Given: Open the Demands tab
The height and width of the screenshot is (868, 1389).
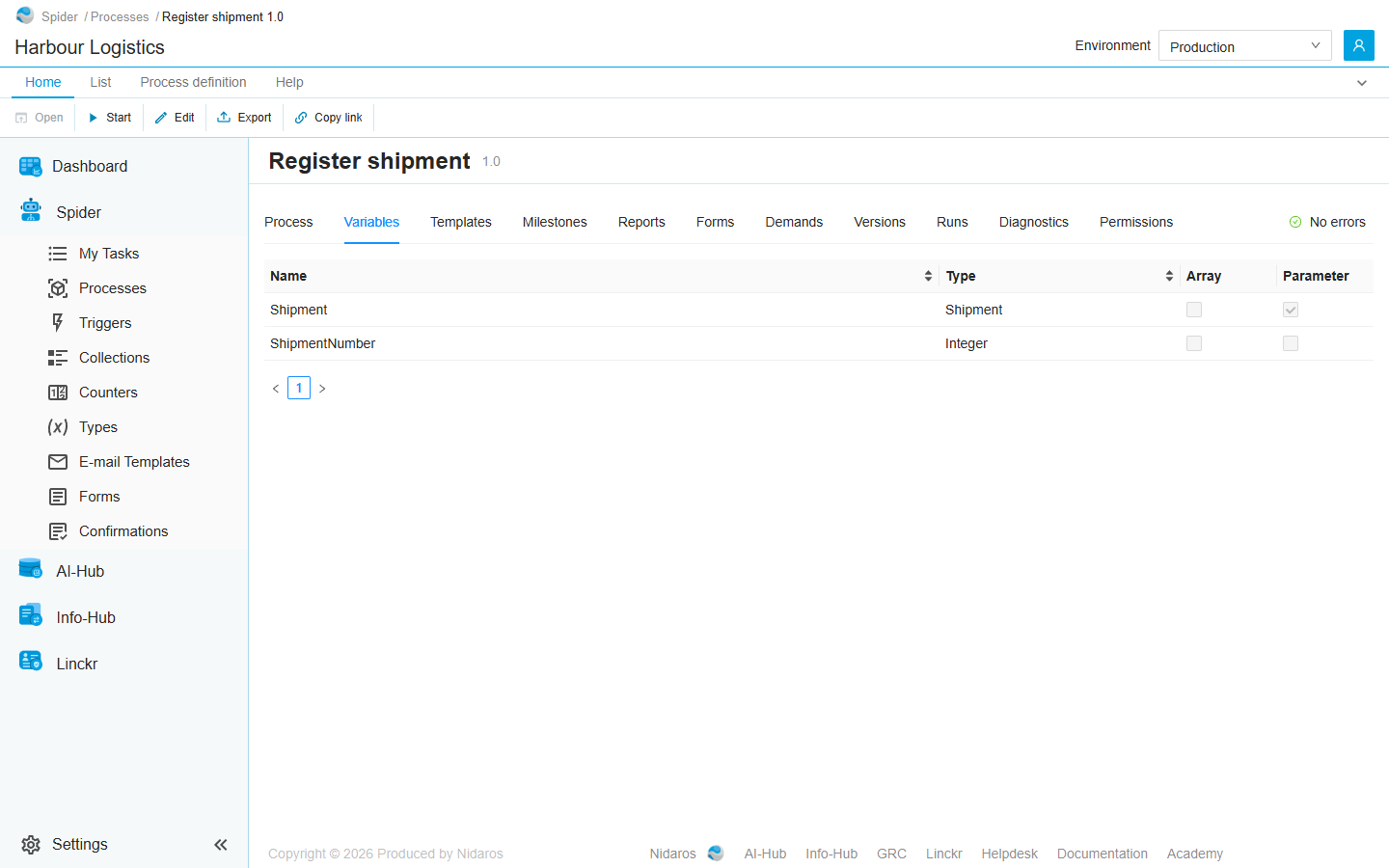Looking at the screenshot, I should 794,222.
